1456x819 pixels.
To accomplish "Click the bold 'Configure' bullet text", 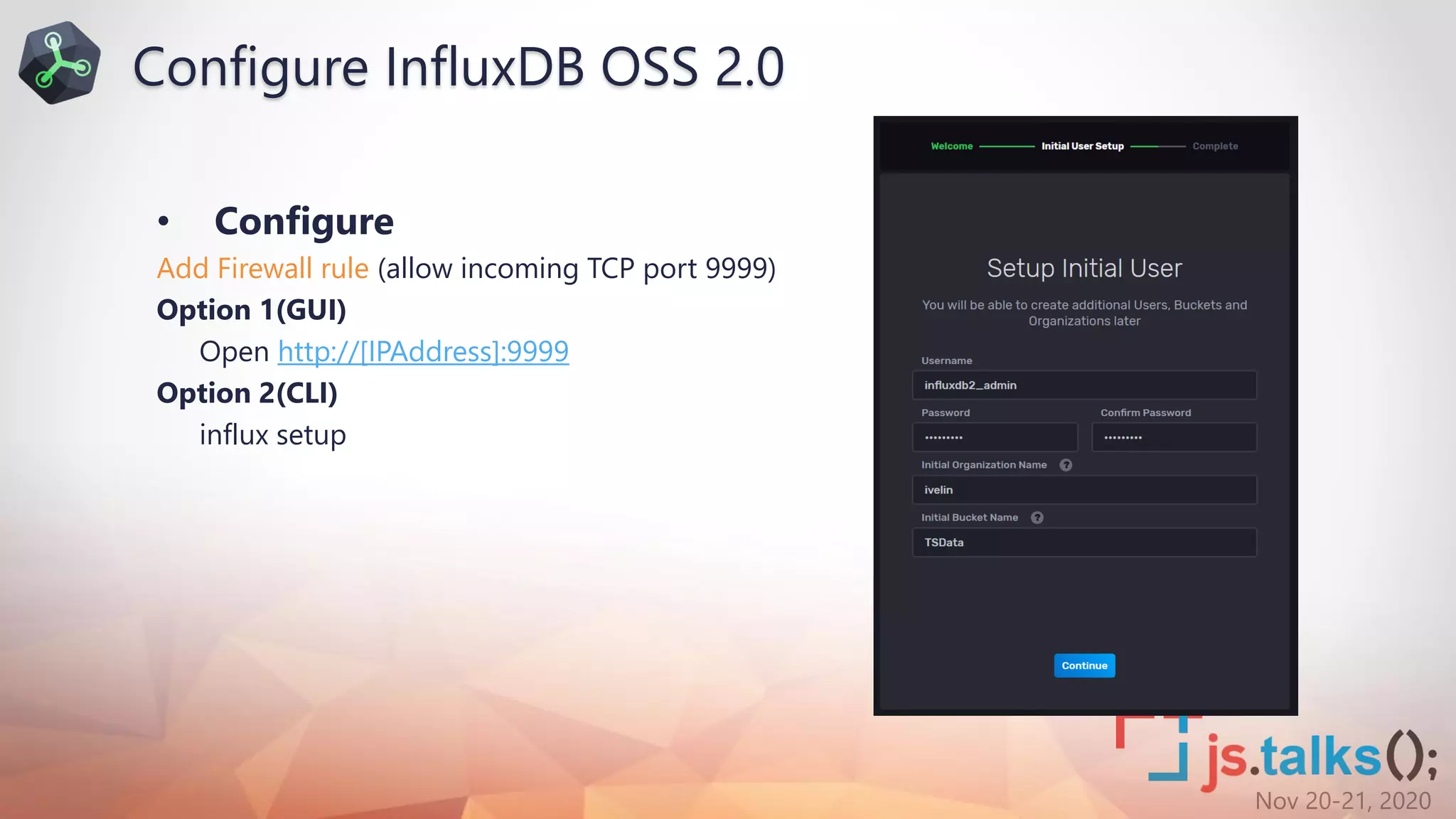I will pyautogui.click(x=304, y=221).
